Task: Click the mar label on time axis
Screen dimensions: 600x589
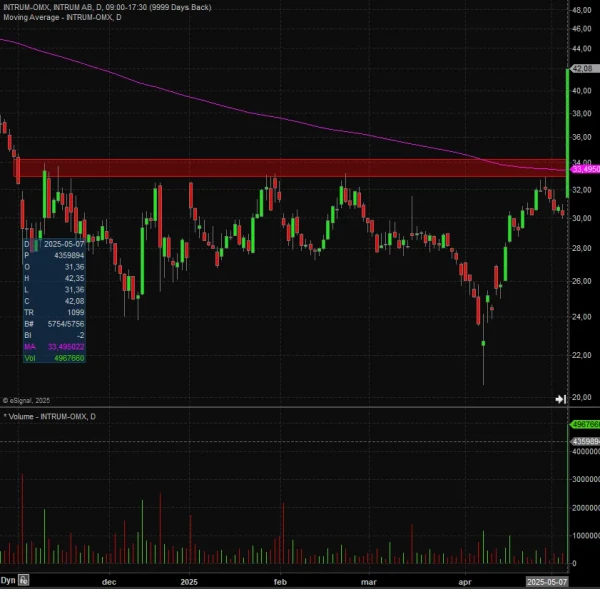Action: [369, 582]
